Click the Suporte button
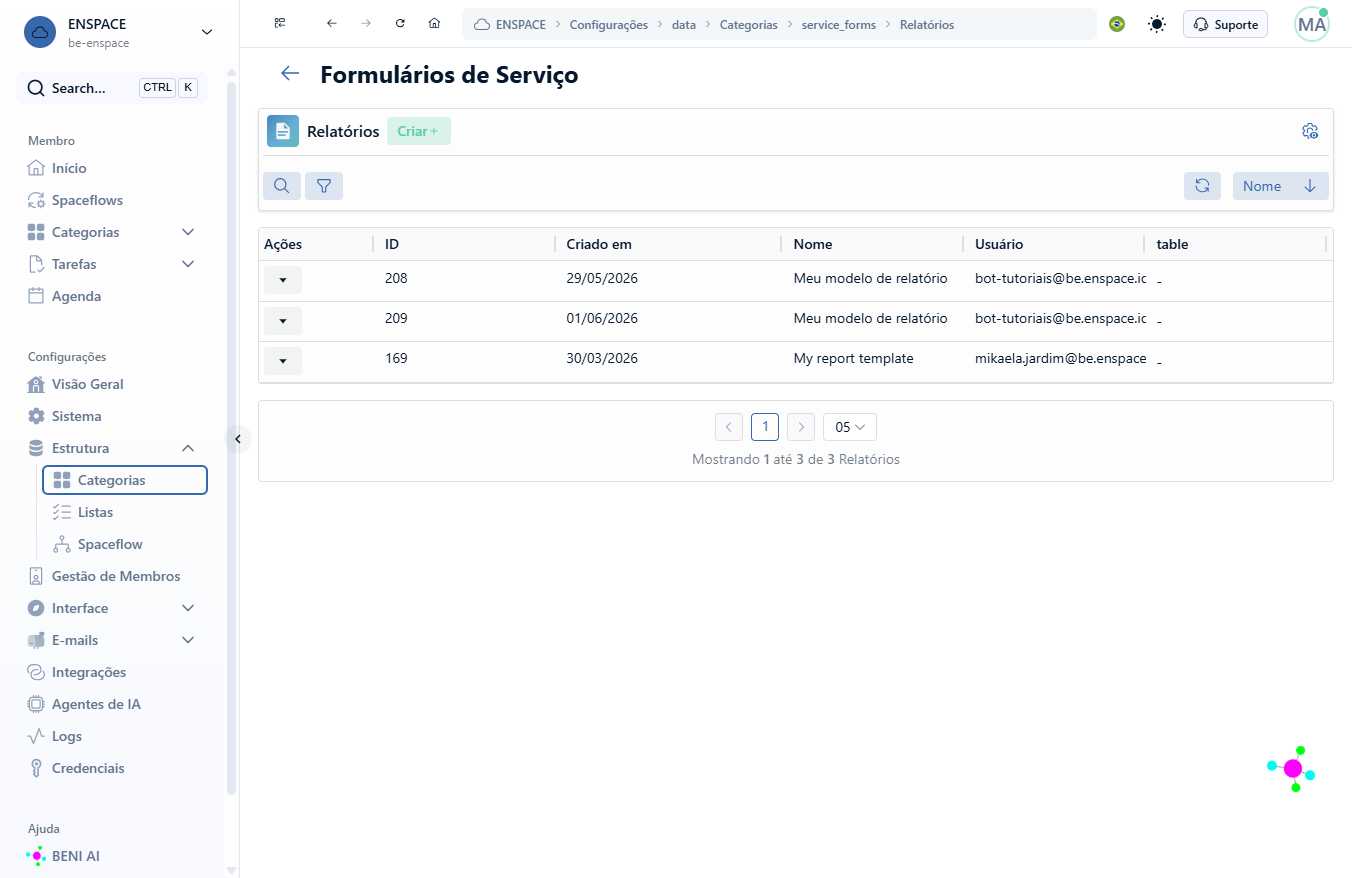Screen dimensions: 1352x878 click(x=1225, y=24)
